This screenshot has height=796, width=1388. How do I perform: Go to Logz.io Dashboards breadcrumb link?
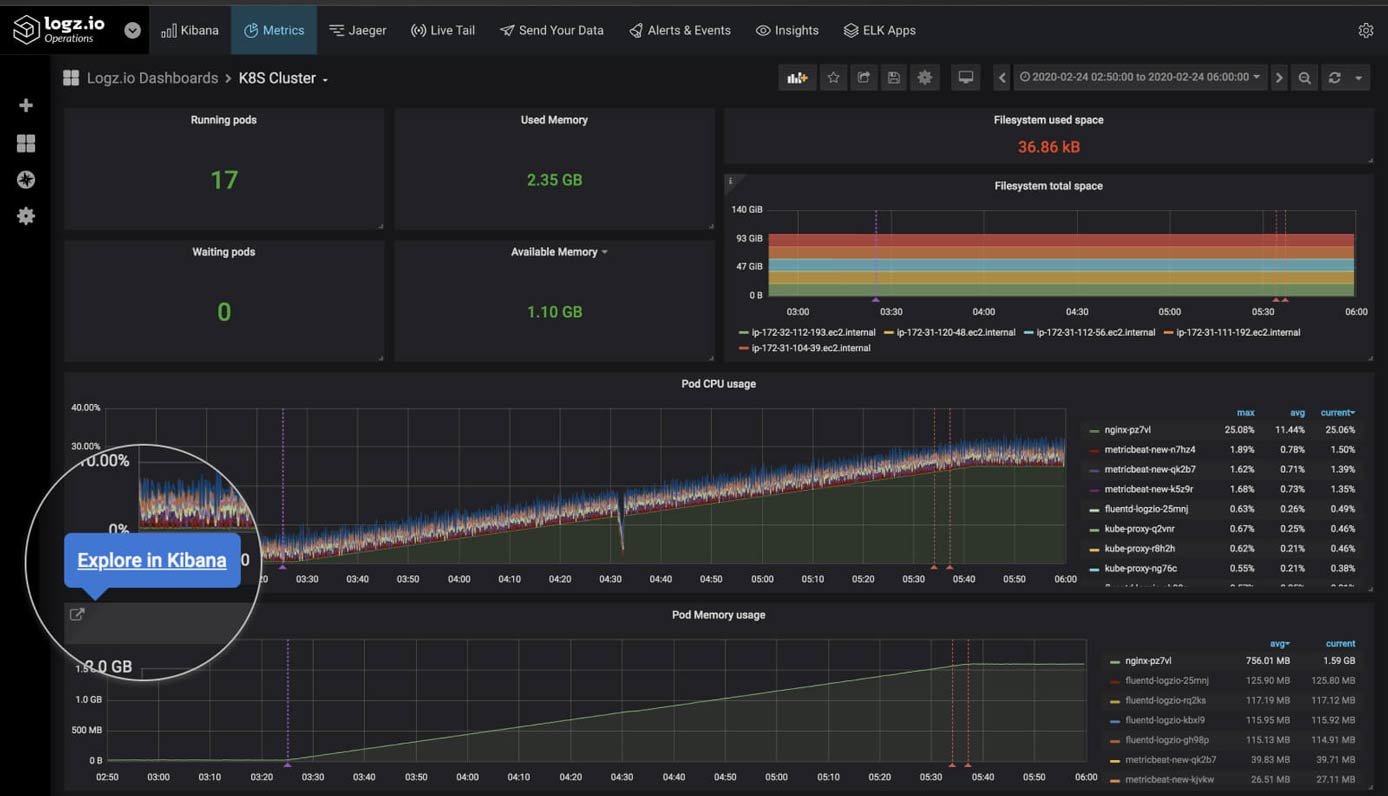click(152, 77)
